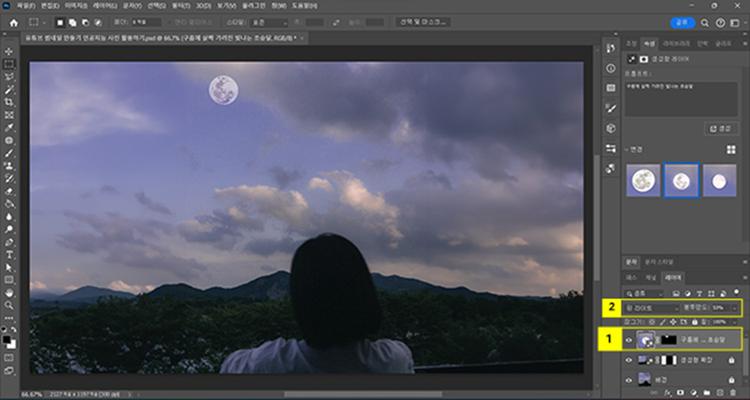Hide the generative expand layer
750x400 pixels.
pos(629,360)
